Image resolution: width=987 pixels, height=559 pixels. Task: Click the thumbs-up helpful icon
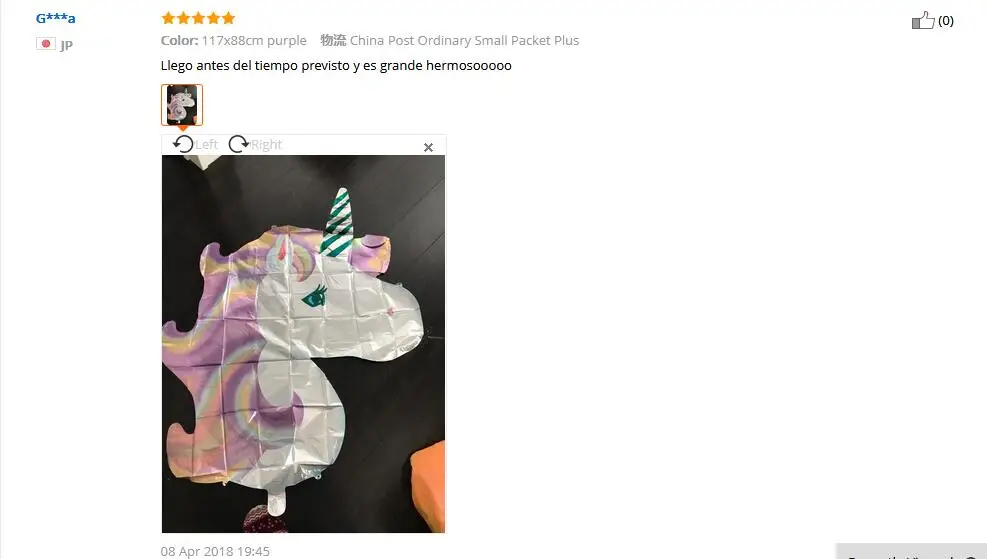pos(923,20)
